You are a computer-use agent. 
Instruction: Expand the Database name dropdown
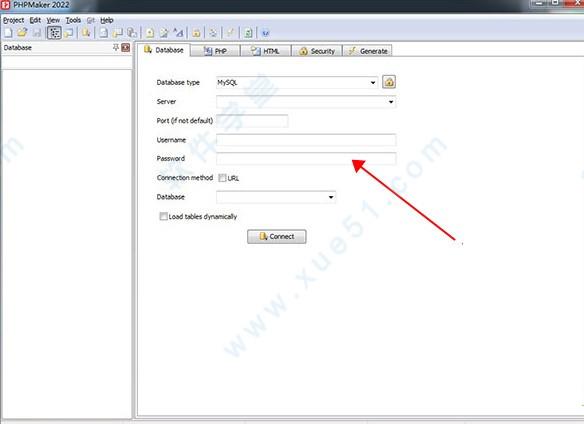point(331,197)
